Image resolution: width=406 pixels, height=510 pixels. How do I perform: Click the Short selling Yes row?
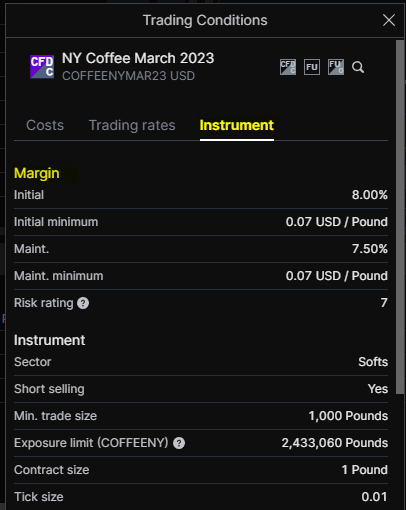[x=201, y=389]
